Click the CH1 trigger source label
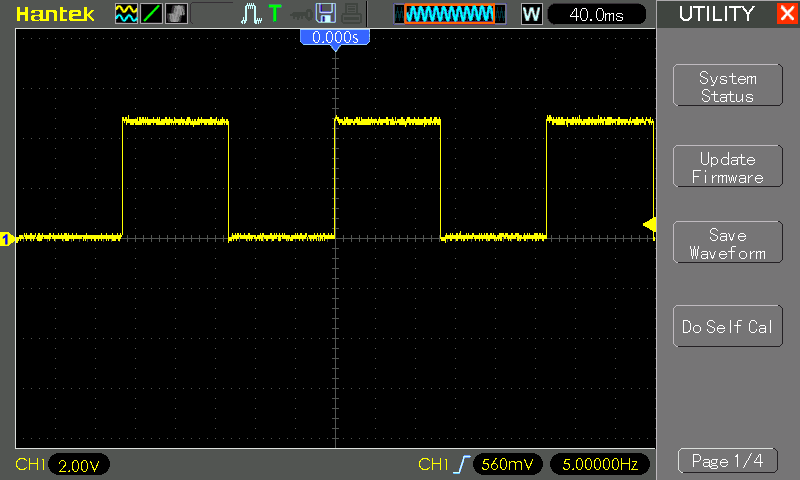 pyautogui.click(x=433, y=464)
